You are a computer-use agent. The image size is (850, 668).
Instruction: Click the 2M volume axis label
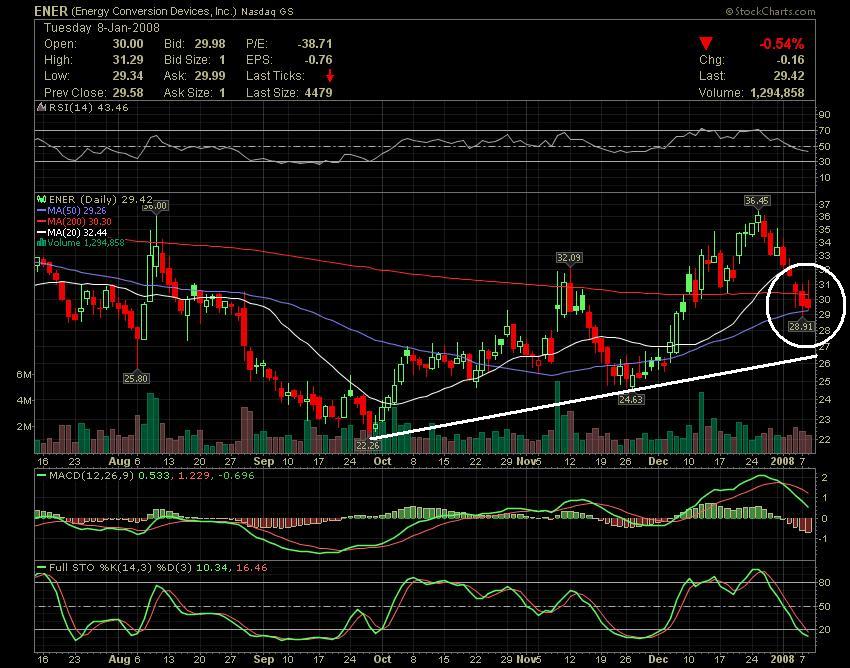(x=24, y=427)
